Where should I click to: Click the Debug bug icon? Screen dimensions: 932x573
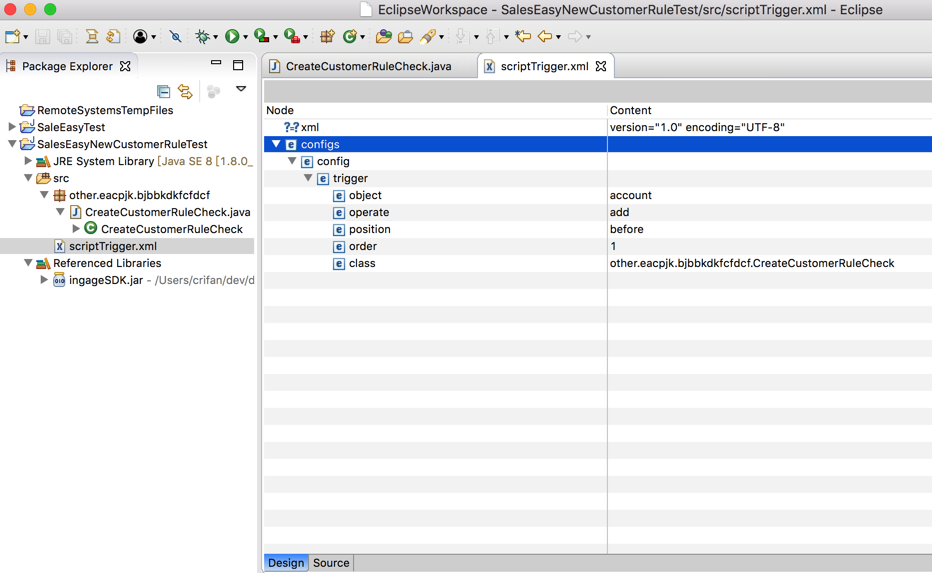pos(203,37)
